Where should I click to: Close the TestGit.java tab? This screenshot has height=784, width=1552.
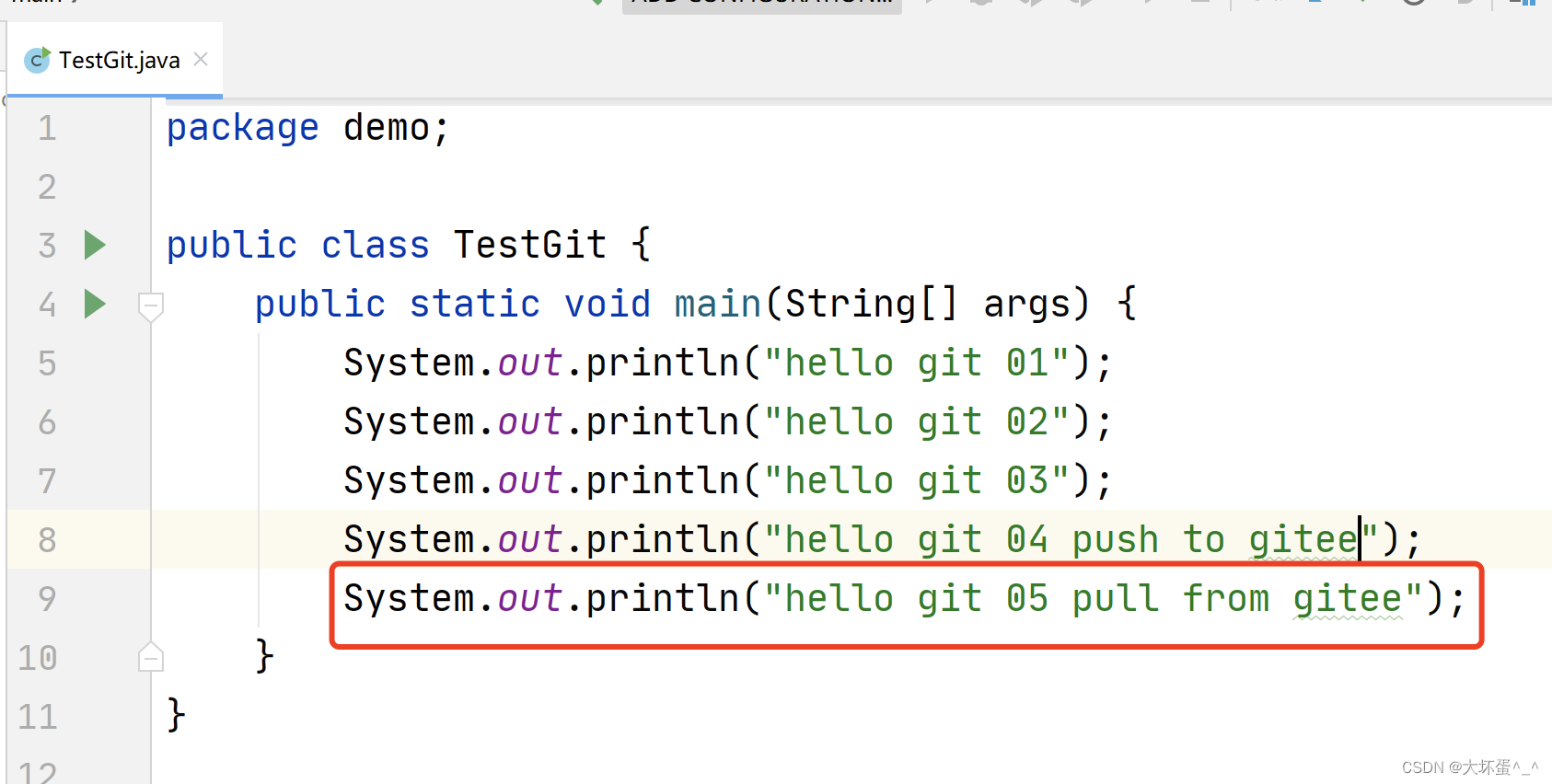pos(201,60)
